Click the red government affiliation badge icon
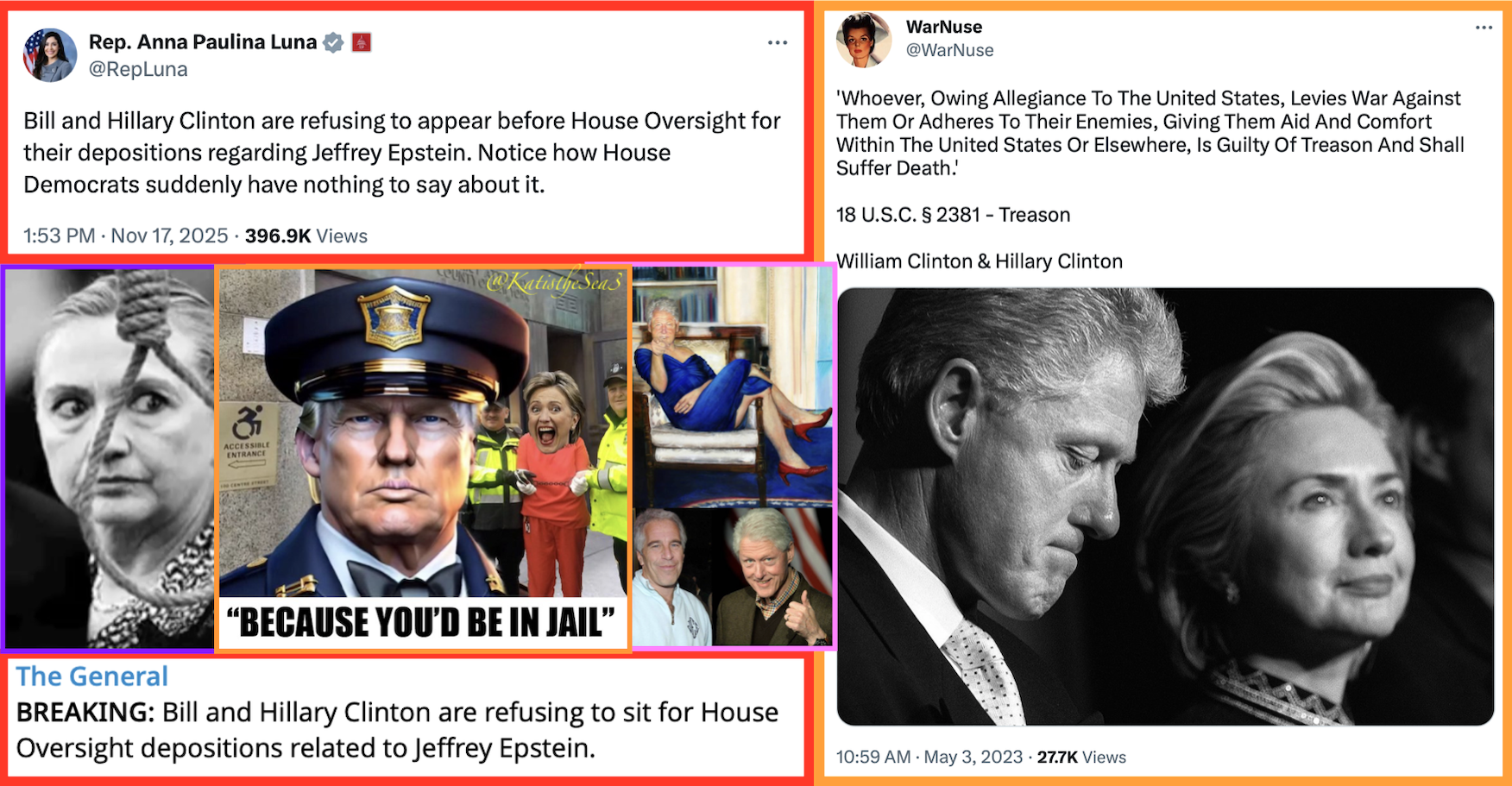 coord(362,42)
